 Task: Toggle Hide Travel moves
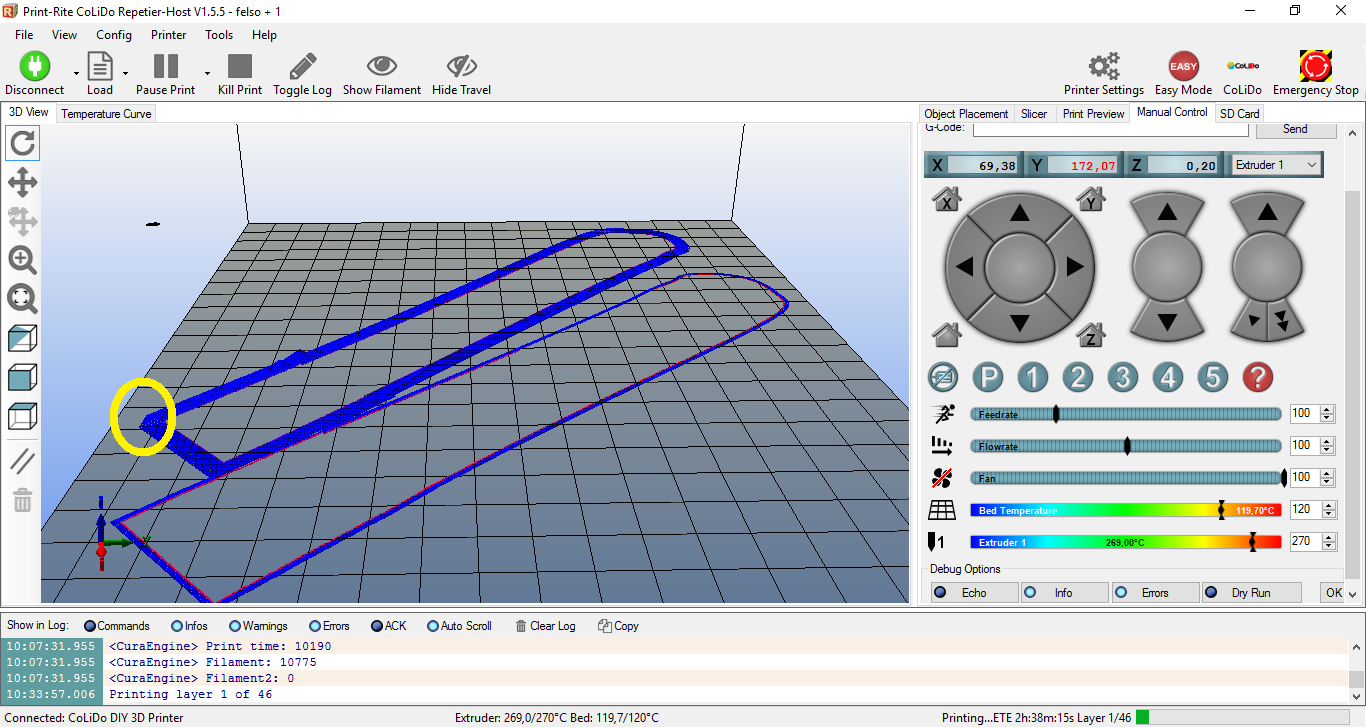click(x=461, y=67)
